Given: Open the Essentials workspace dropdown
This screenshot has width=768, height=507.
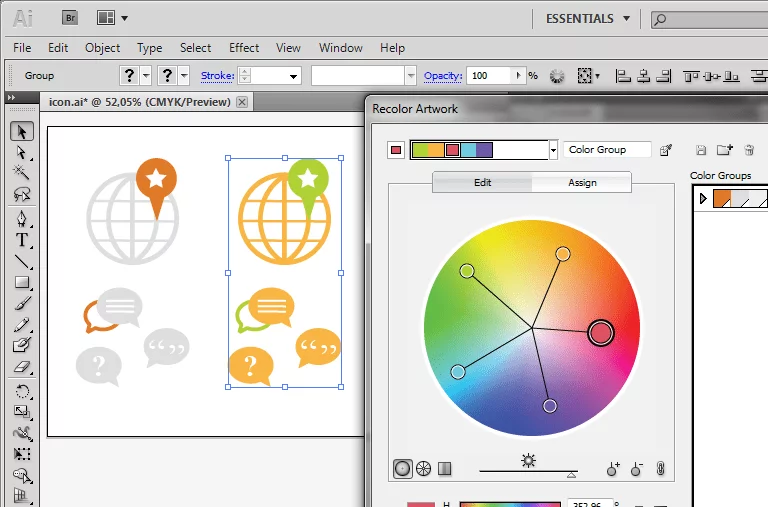Looking at the screenshot, I should [x=626, y=19].
